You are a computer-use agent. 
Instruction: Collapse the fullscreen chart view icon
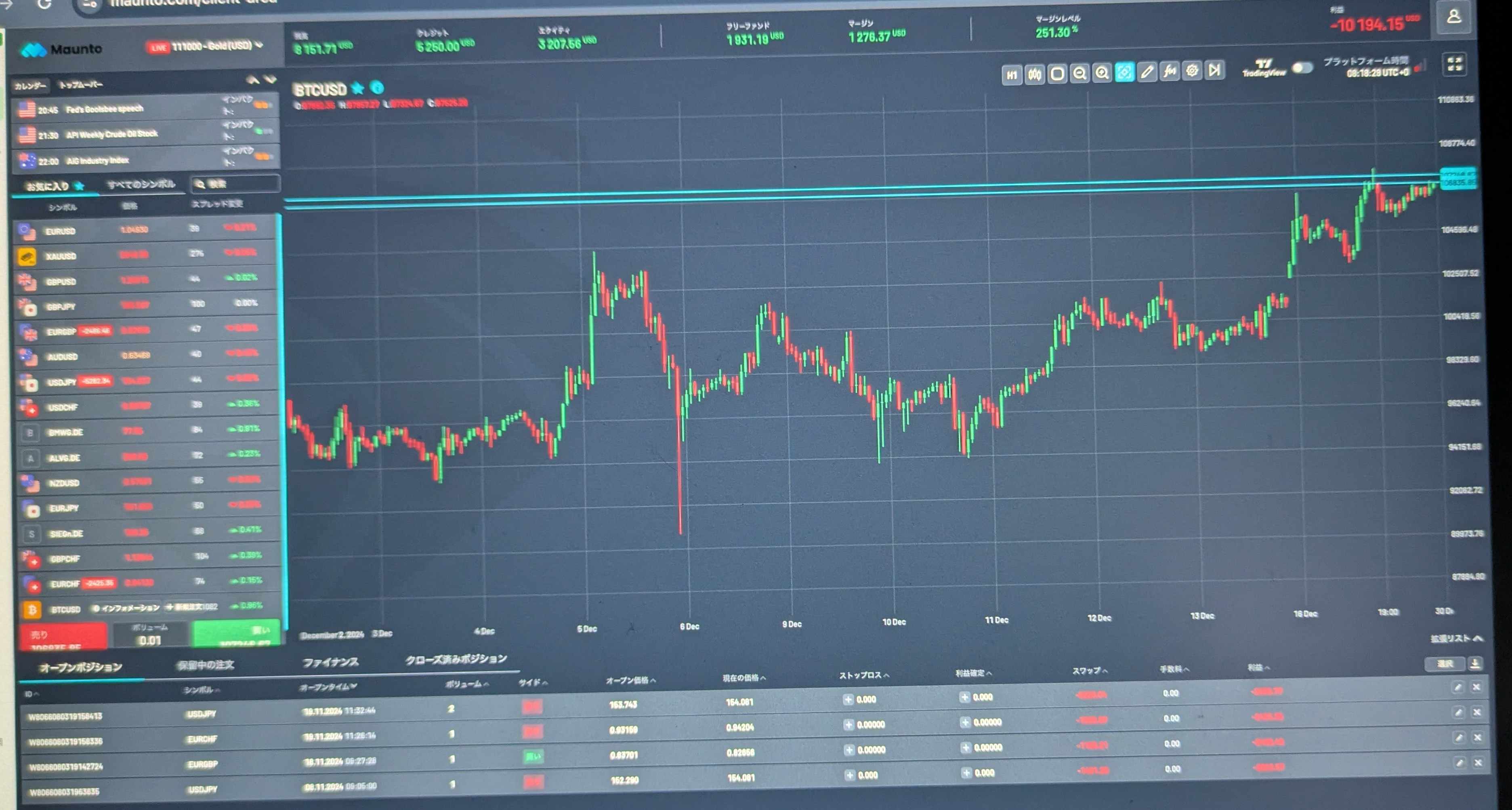point(1454,65)
